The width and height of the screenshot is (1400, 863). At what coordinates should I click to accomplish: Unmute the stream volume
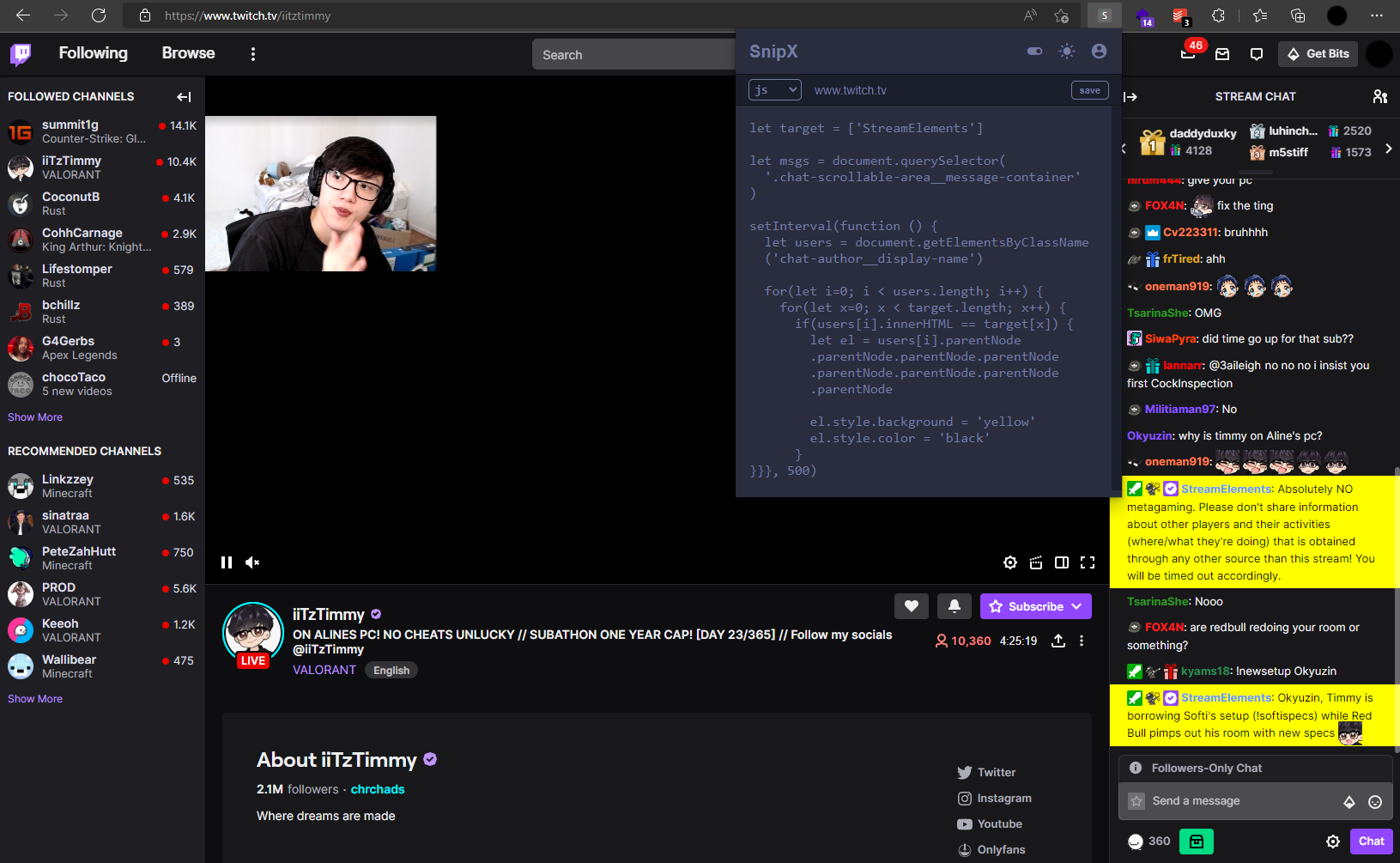252,562
